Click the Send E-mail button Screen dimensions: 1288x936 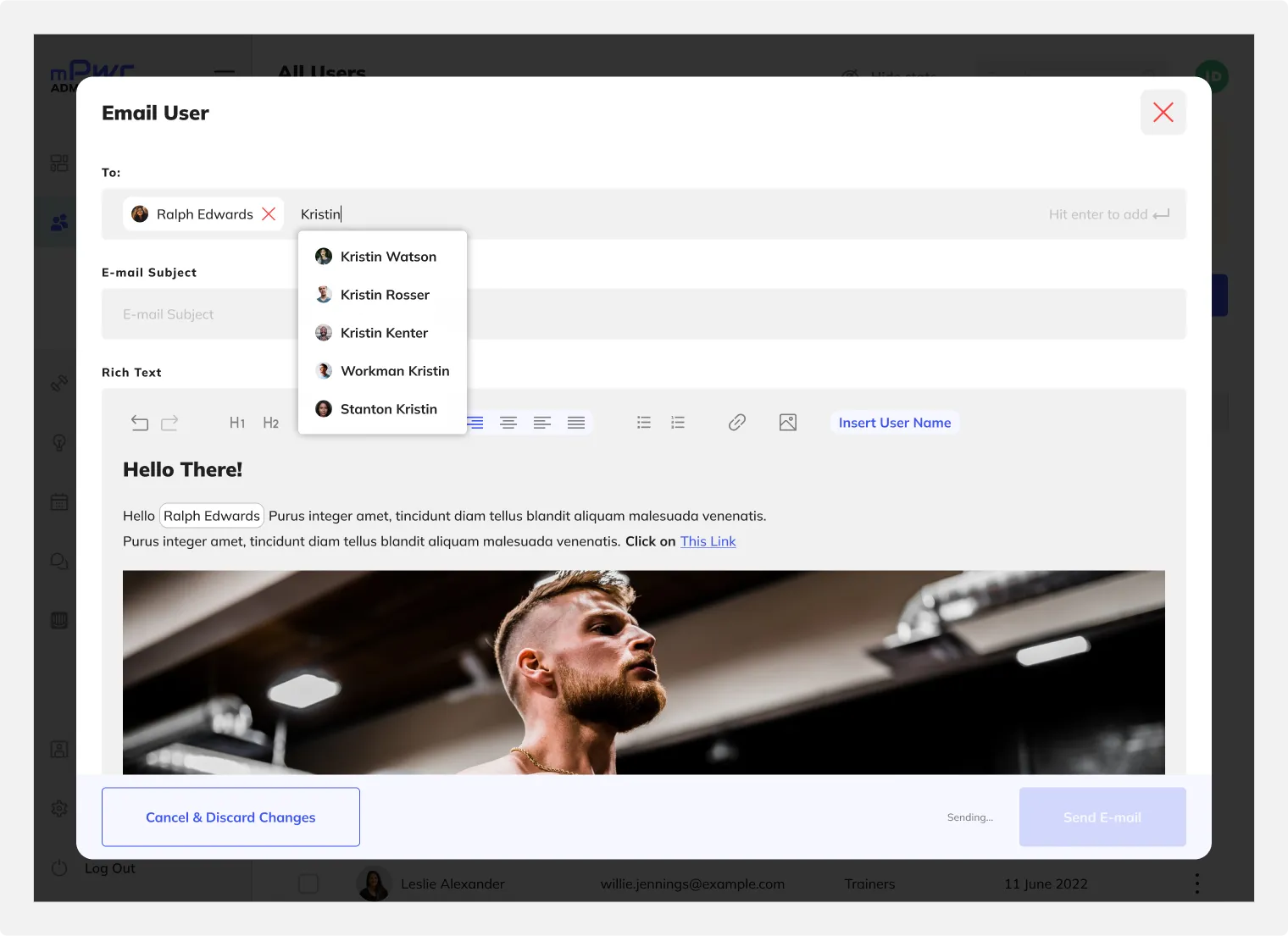coord(1102,817)
